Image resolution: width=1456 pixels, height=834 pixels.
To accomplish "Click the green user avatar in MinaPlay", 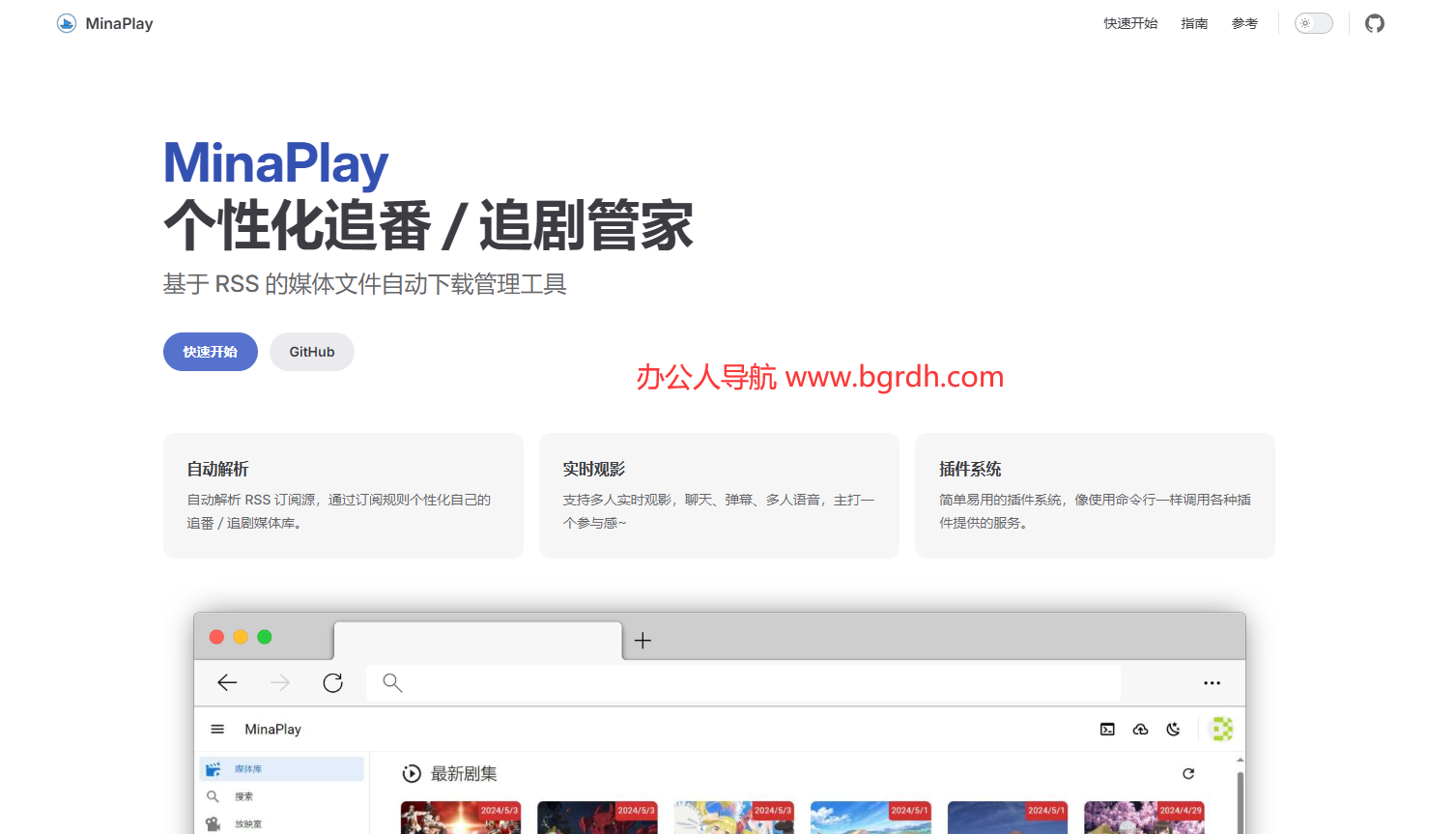I will pyautogui.click(x=1222, y=729).
